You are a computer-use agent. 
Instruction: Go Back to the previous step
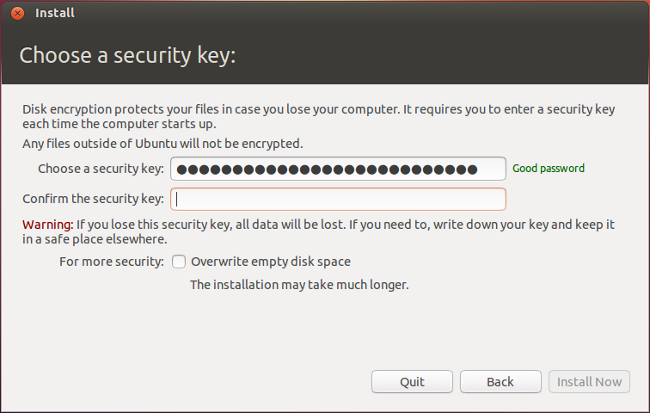[x=500, y=381]
